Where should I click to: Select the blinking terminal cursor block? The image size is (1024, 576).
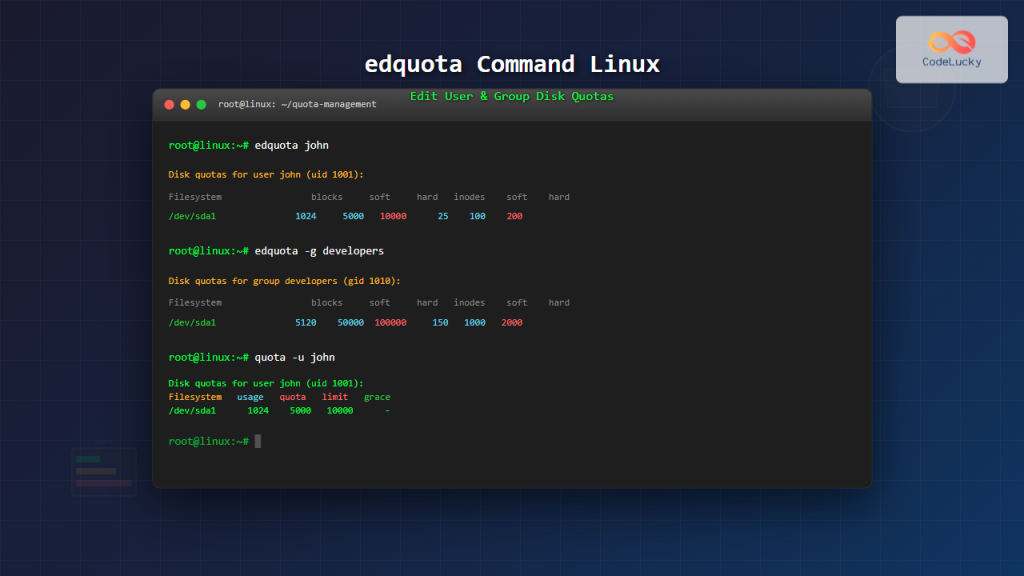(258, 441)
